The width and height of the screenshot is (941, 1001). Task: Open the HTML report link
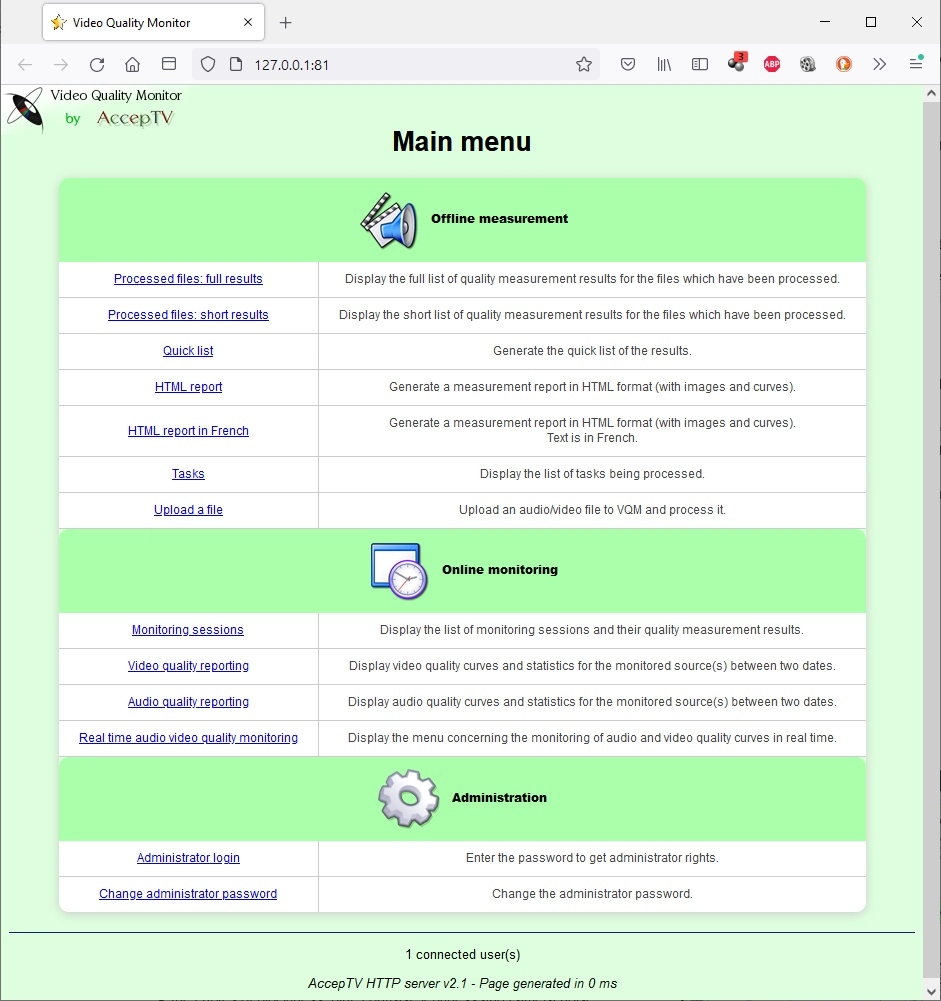tap(188, 387)
